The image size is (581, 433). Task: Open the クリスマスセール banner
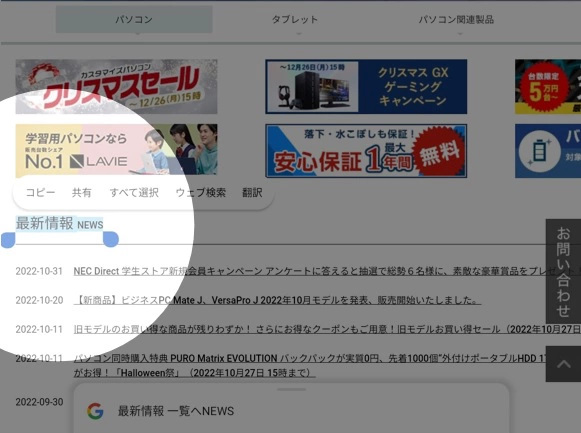click(116, 86)
